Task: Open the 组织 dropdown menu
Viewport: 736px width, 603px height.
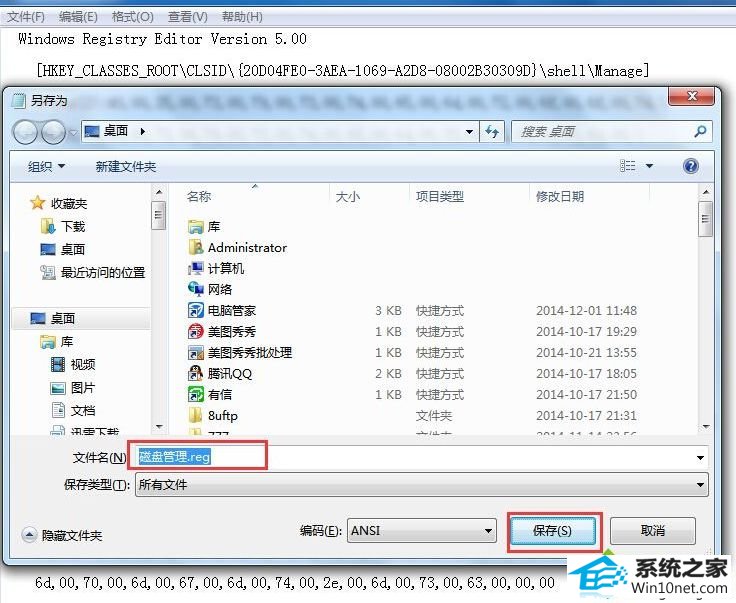Action: click(x=46, y=166)
